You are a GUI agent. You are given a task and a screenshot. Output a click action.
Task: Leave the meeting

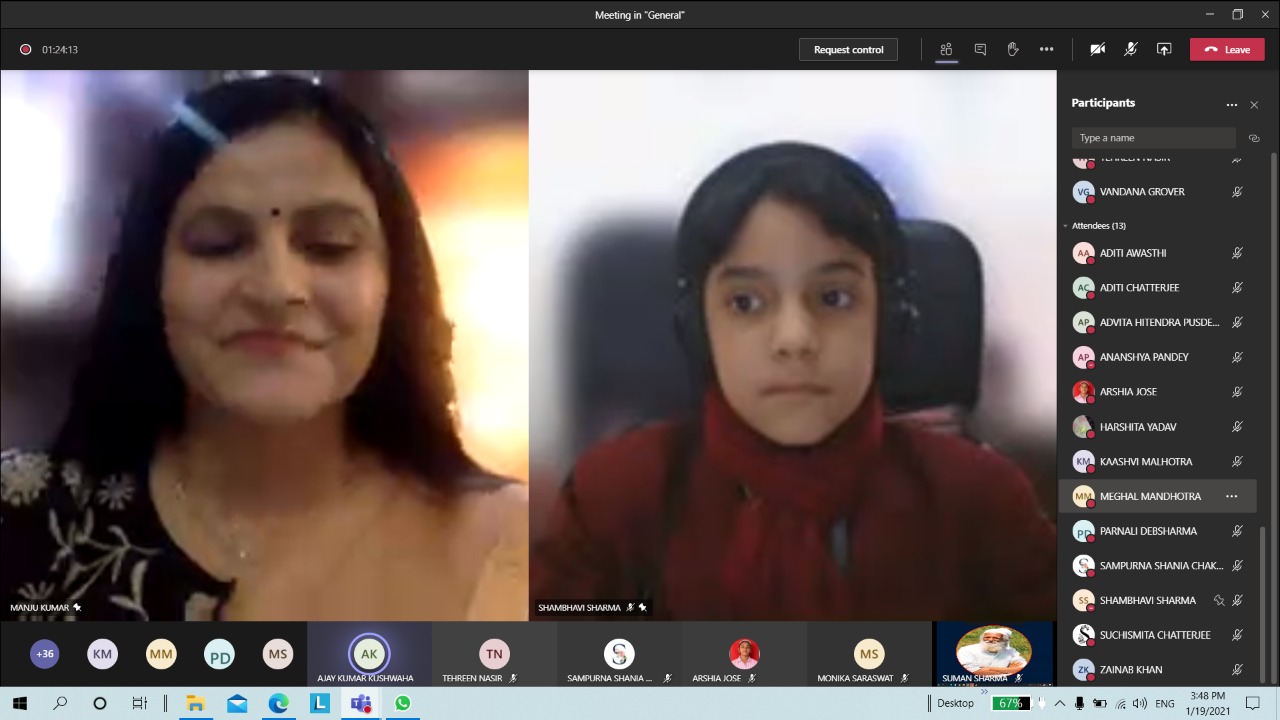tap(1227, 49)
